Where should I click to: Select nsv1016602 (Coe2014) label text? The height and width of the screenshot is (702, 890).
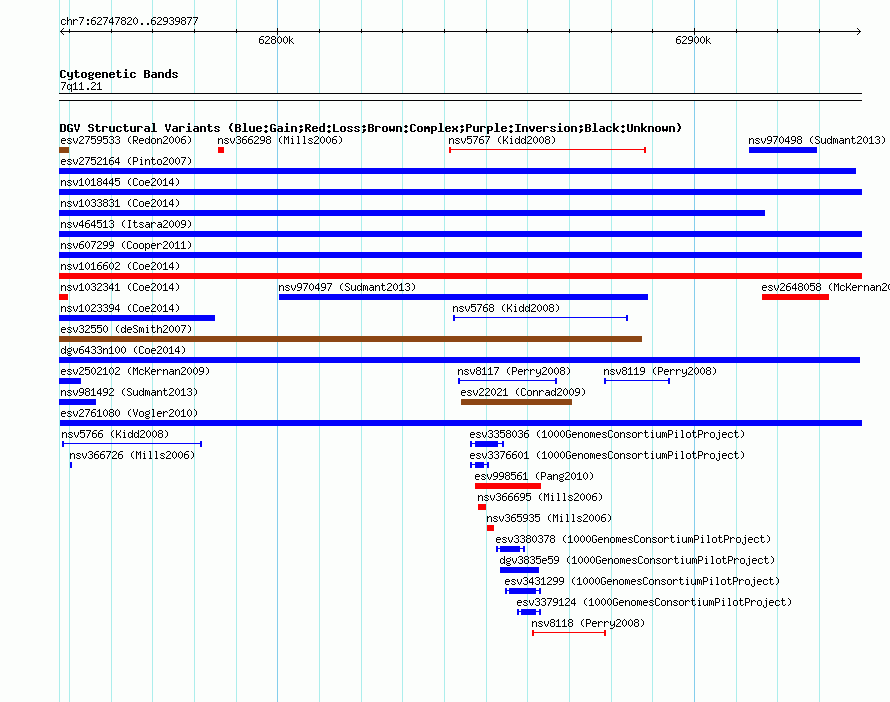coord(120,266)
